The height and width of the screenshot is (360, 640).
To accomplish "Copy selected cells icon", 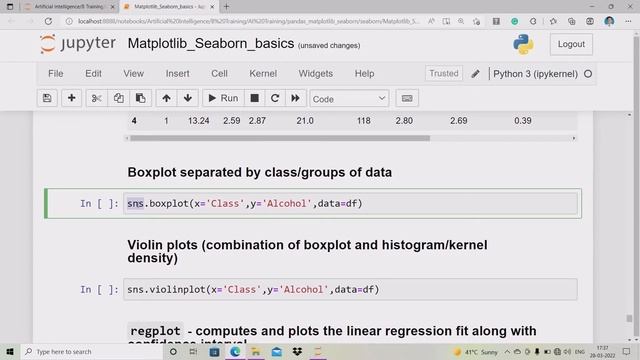I will pos(119,98).
